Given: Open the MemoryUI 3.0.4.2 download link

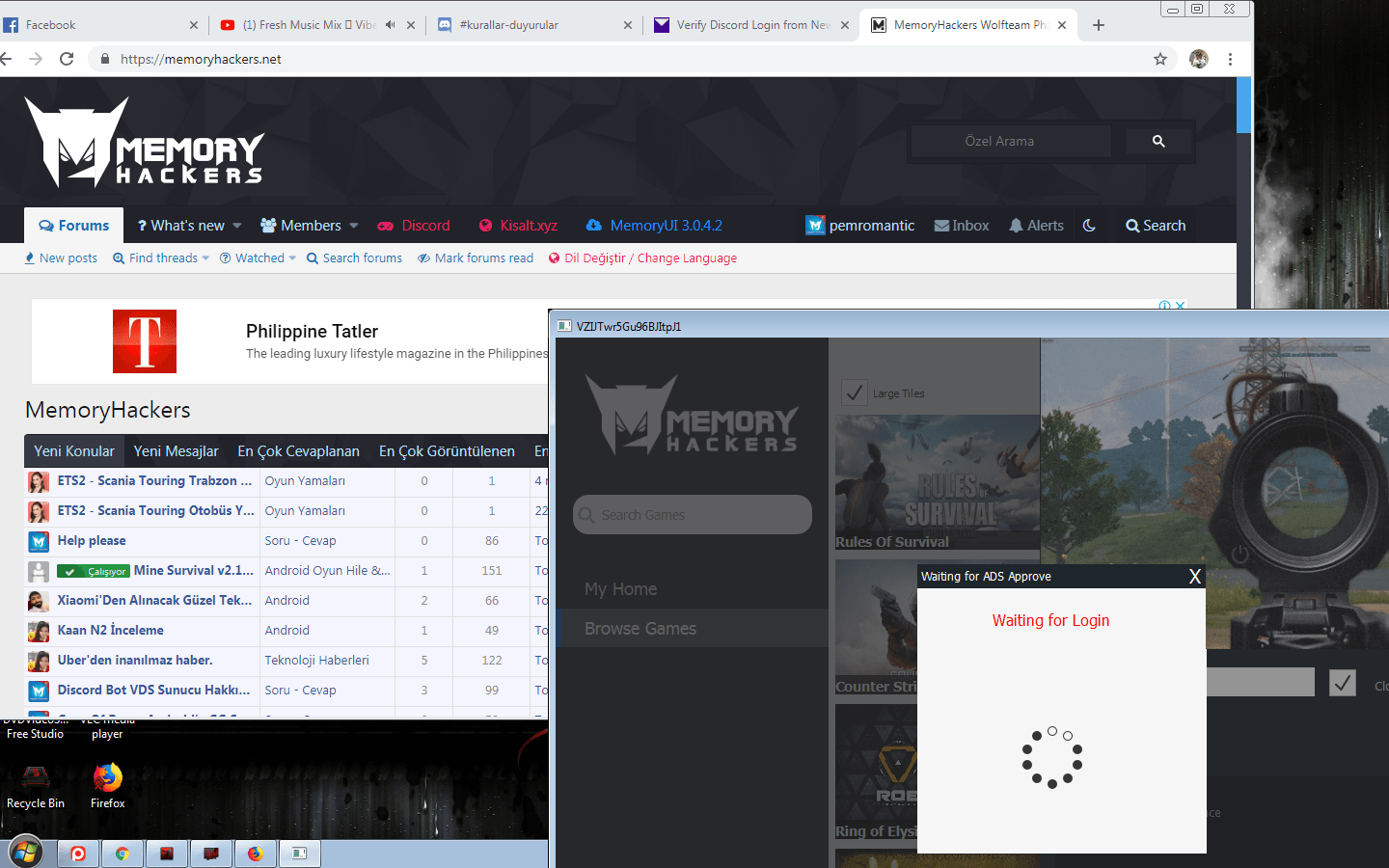Looking at the screenshot, I should click(654, 226).
